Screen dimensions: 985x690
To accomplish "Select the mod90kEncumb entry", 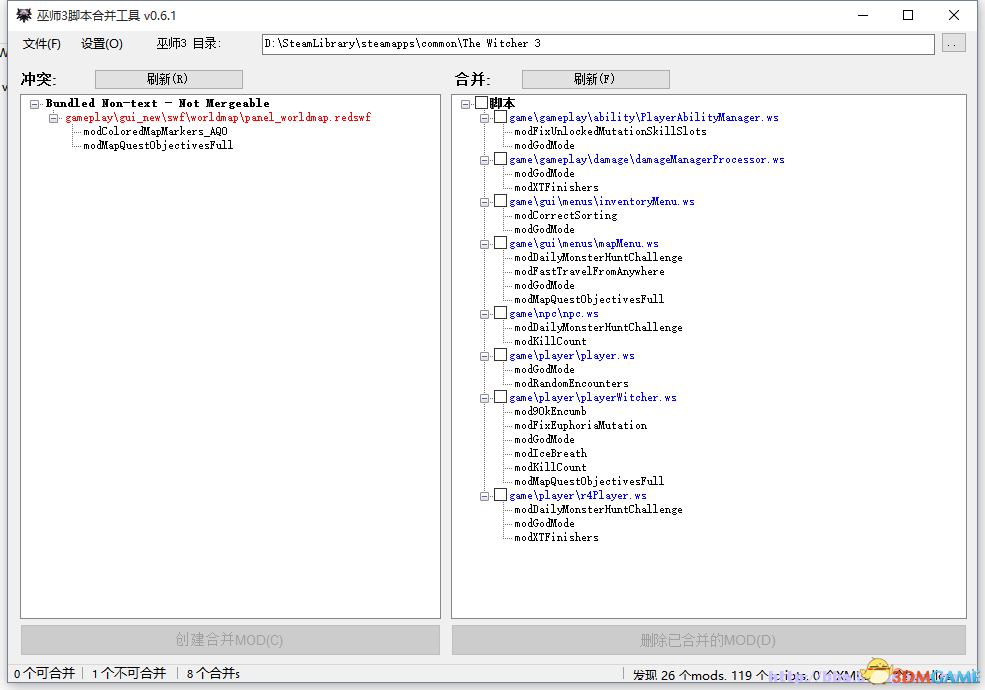I will (550, 412).
